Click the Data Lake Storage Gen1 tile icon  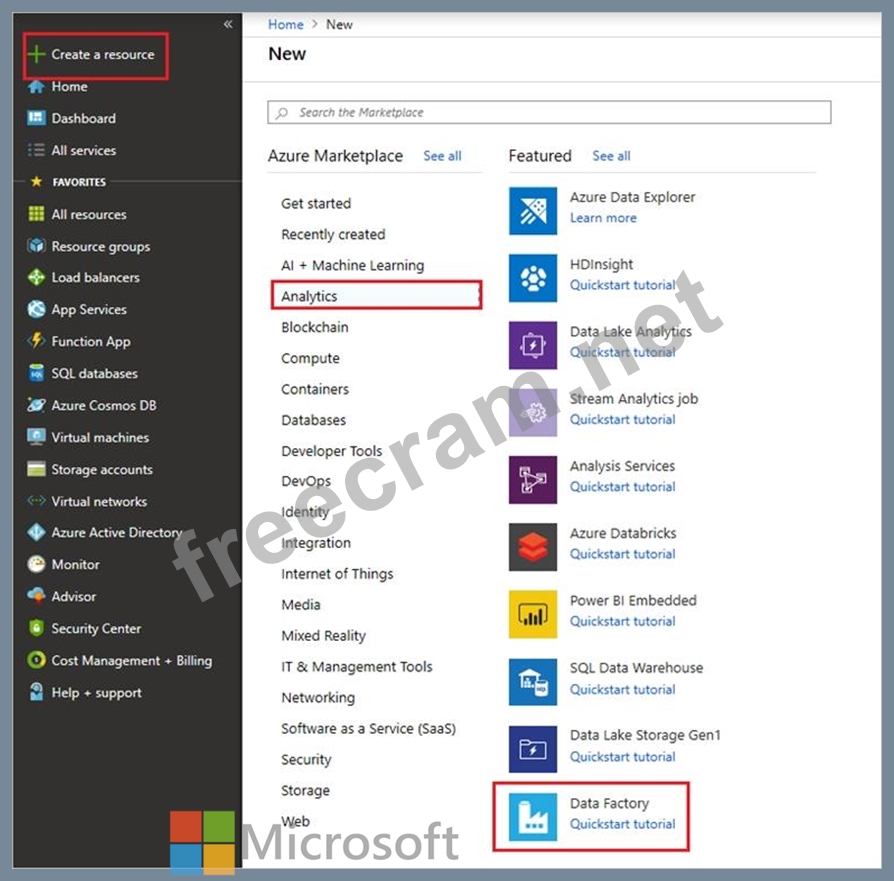click(x=533, y=749)
